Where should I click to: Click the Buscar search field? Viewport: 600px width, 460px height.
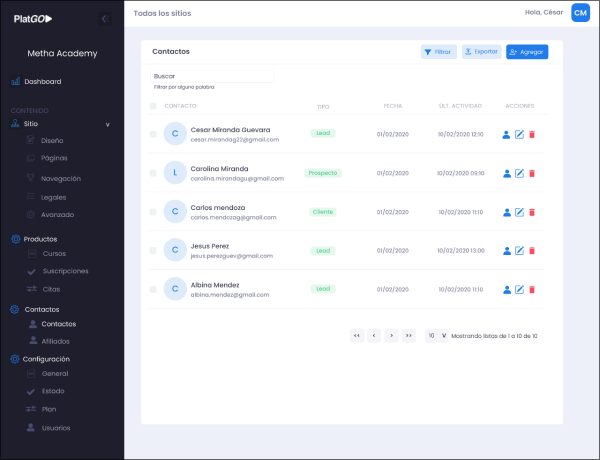pyautogui.click(x=212, y=75)
